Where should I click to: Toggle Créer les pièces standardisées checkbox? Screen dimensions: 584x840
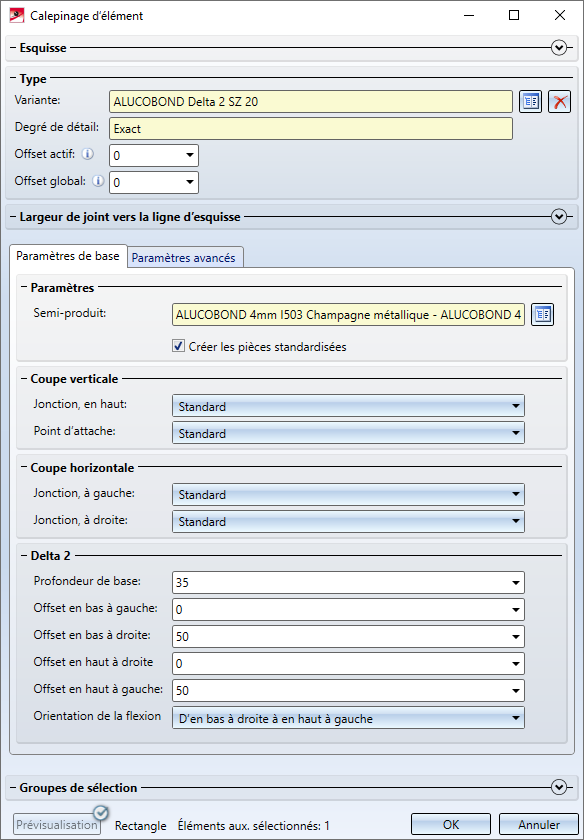(178, 346)
